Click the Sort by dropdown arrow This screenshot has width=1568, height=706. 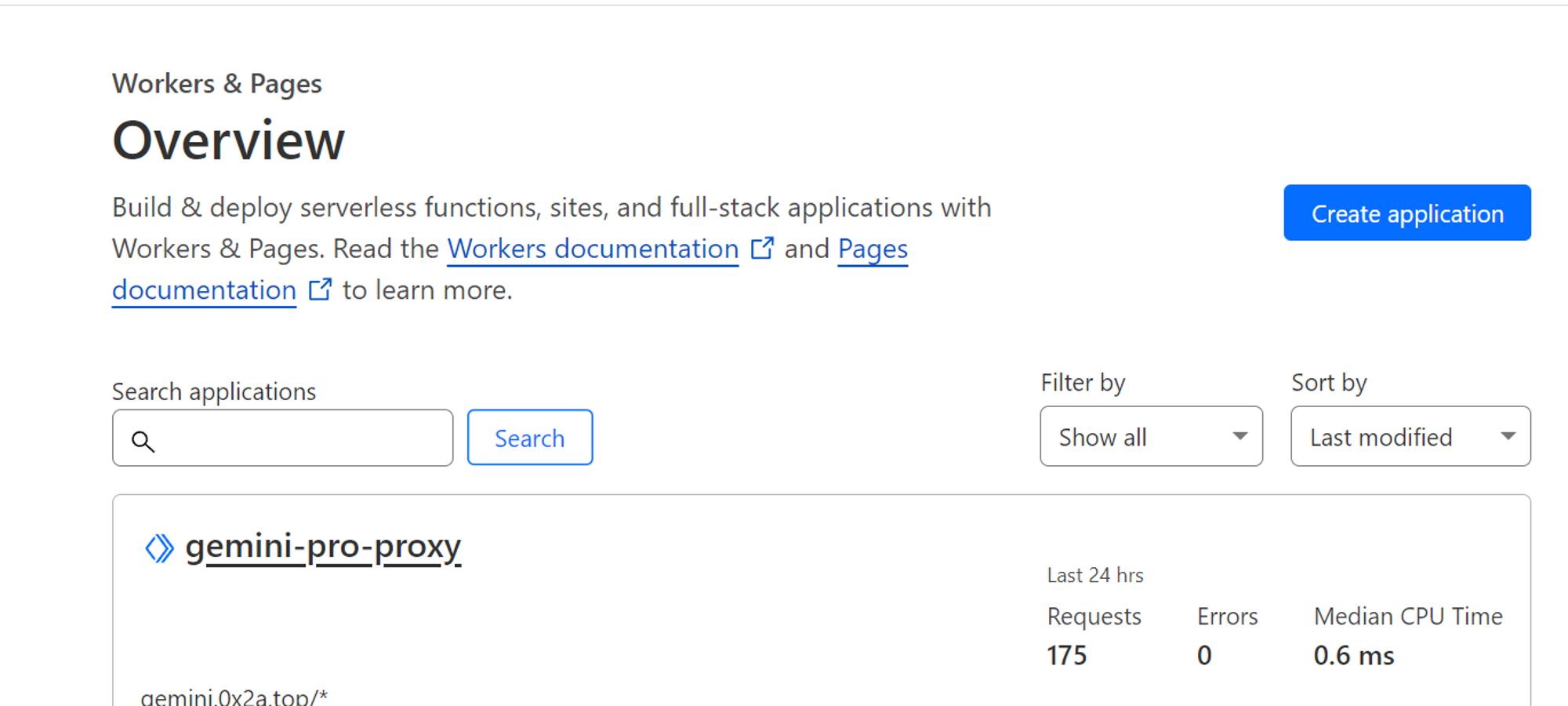[x=1507, y=436]
